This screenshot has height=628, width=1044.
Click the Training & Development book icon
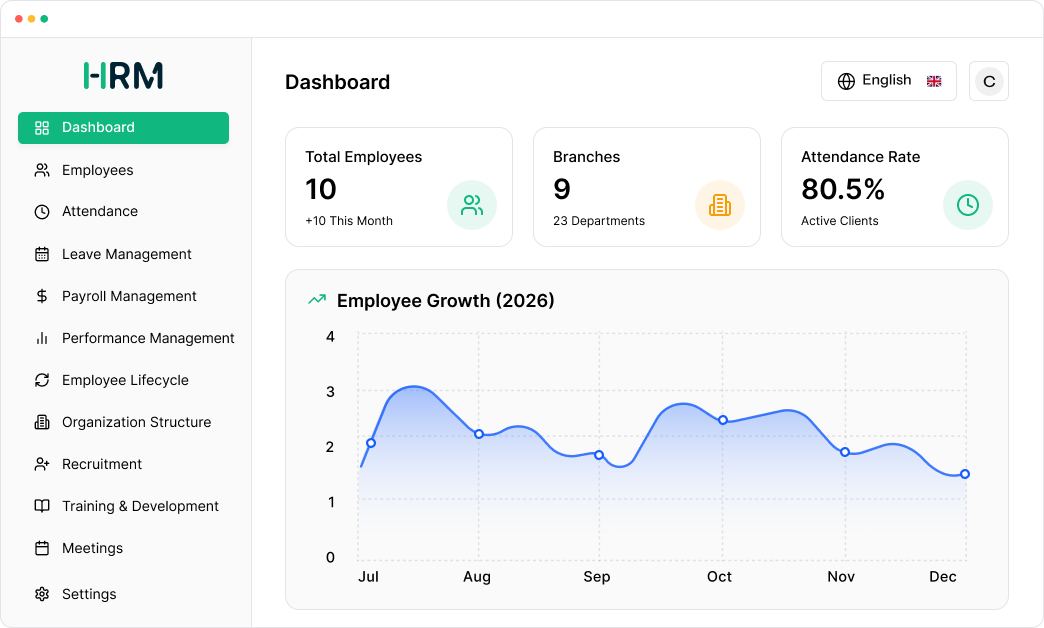(x=42, y=506)
